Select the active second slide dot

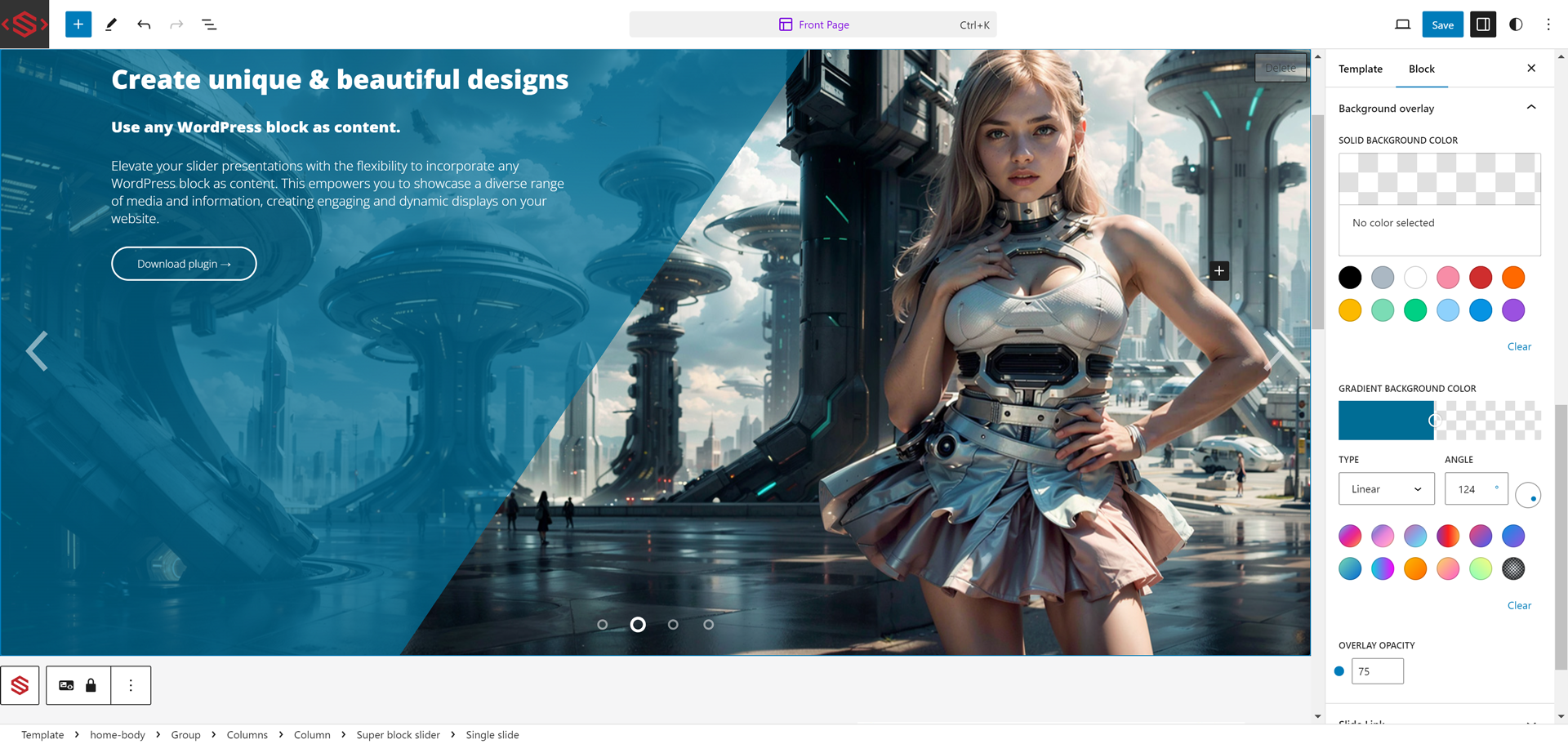(x=638, y=625)
